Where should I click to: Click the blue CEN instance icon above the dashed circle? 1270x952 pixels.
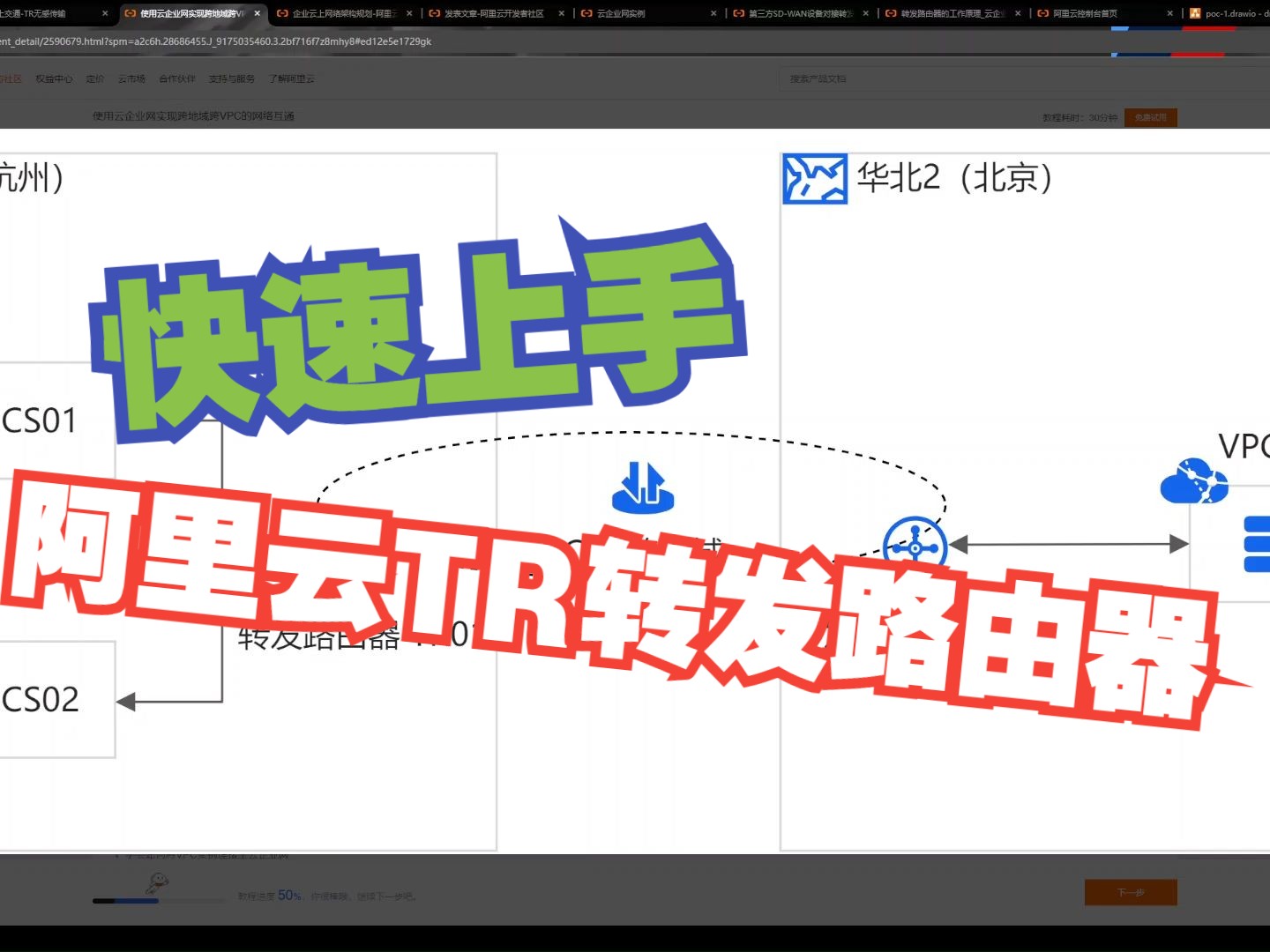[x=645, y=487]
